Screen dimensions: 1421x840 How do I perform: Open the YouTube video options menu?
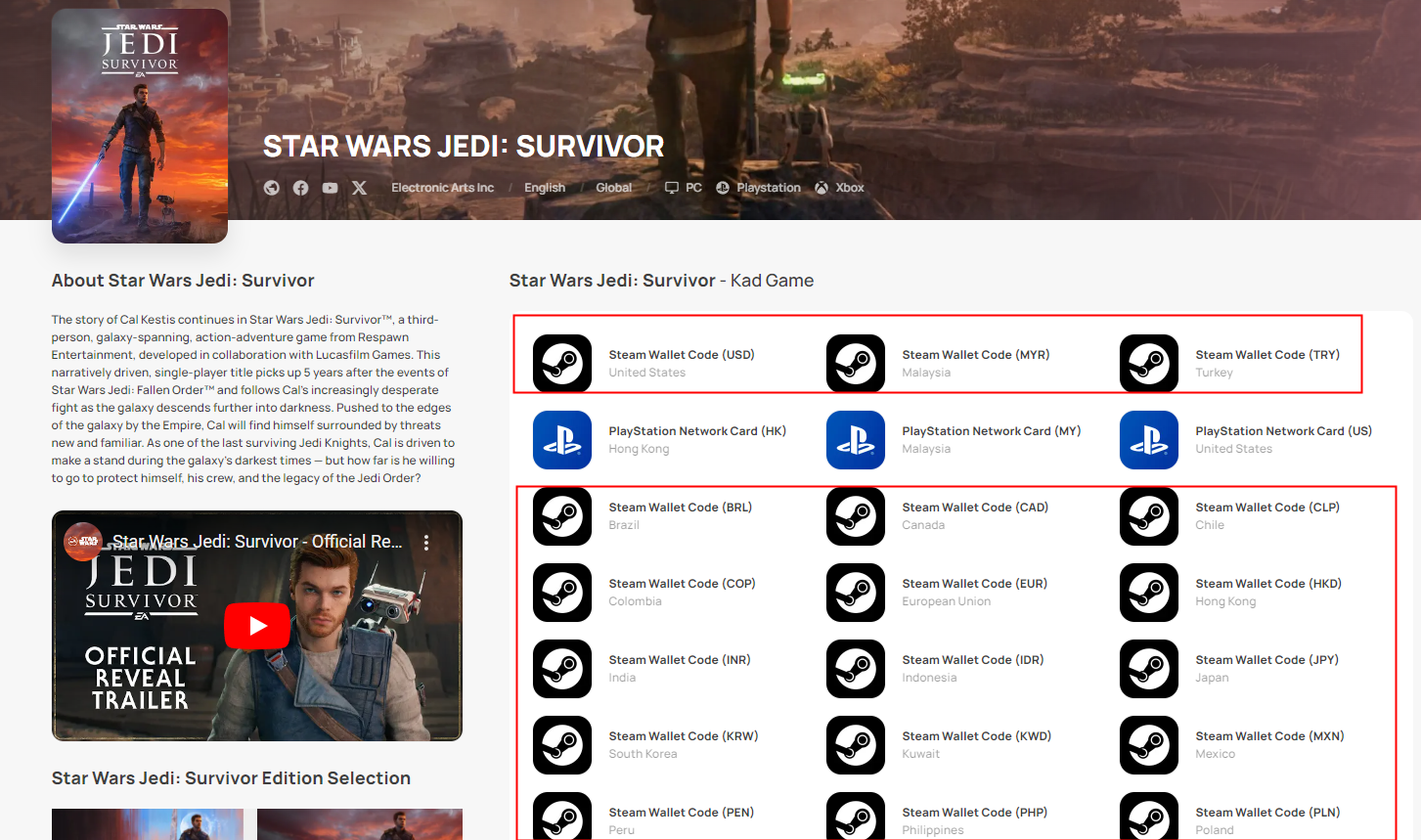(x=426, y=542)
